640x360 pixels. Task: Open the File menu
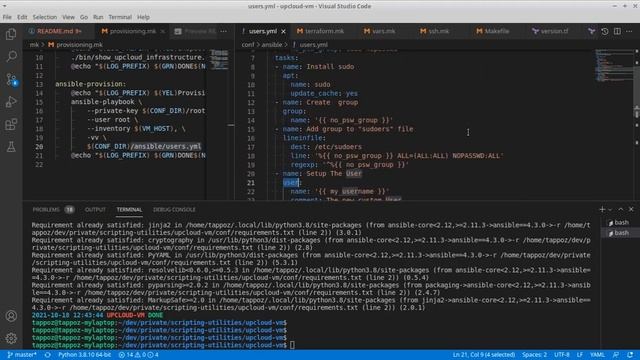(7, 17)
